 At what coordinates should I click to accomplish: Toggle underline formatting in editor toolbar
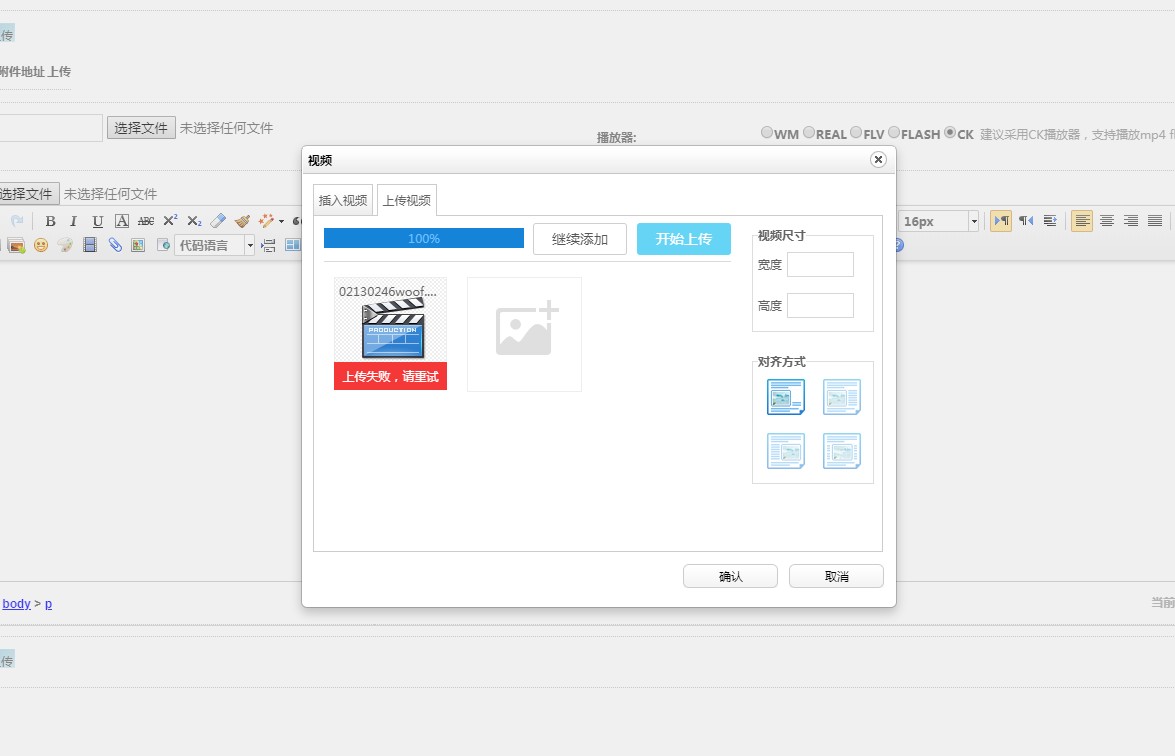tap(97, 221)
